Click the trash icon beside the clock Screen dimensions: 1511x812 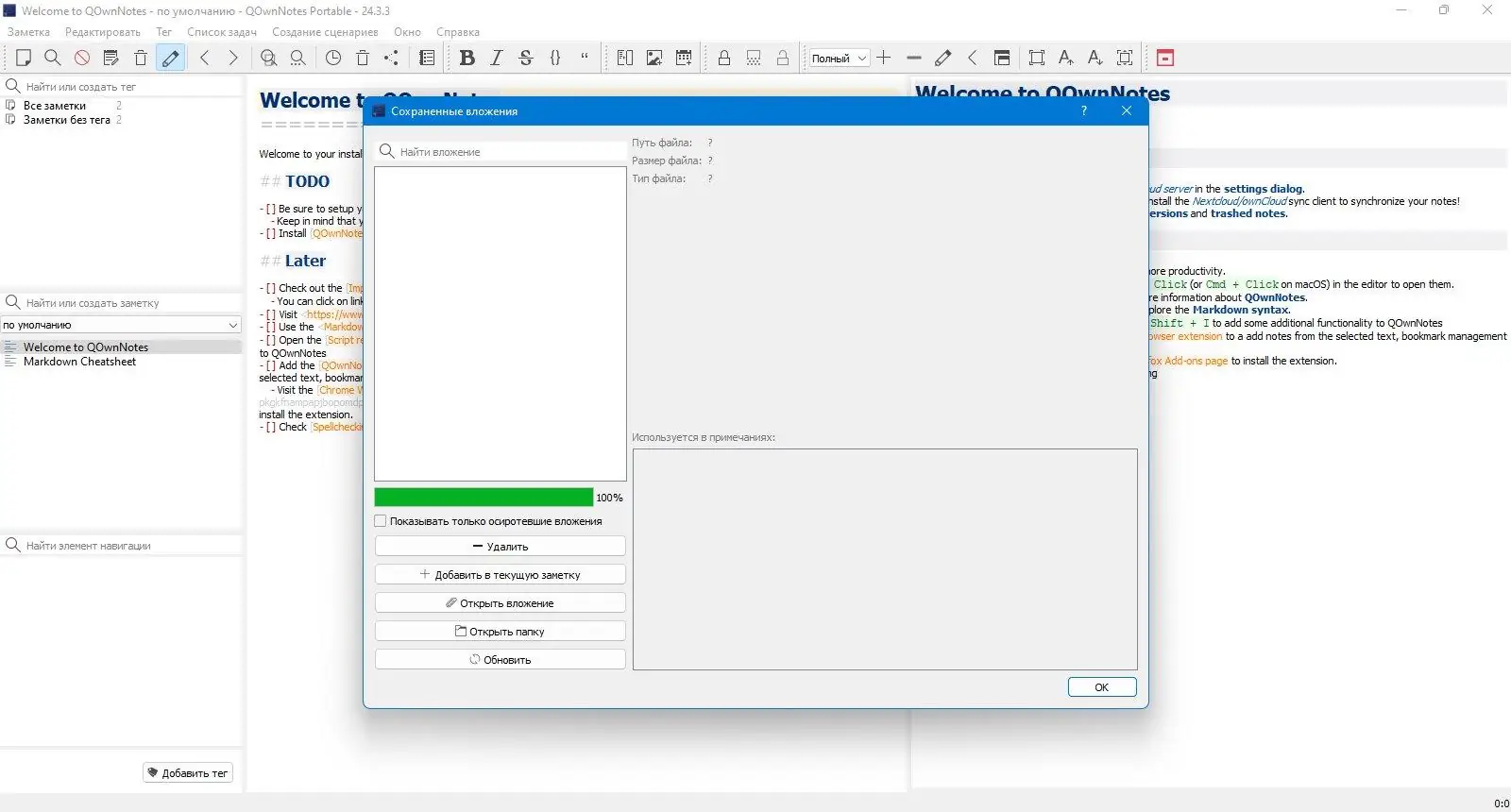pyautogui.click(x=363, y=58)
